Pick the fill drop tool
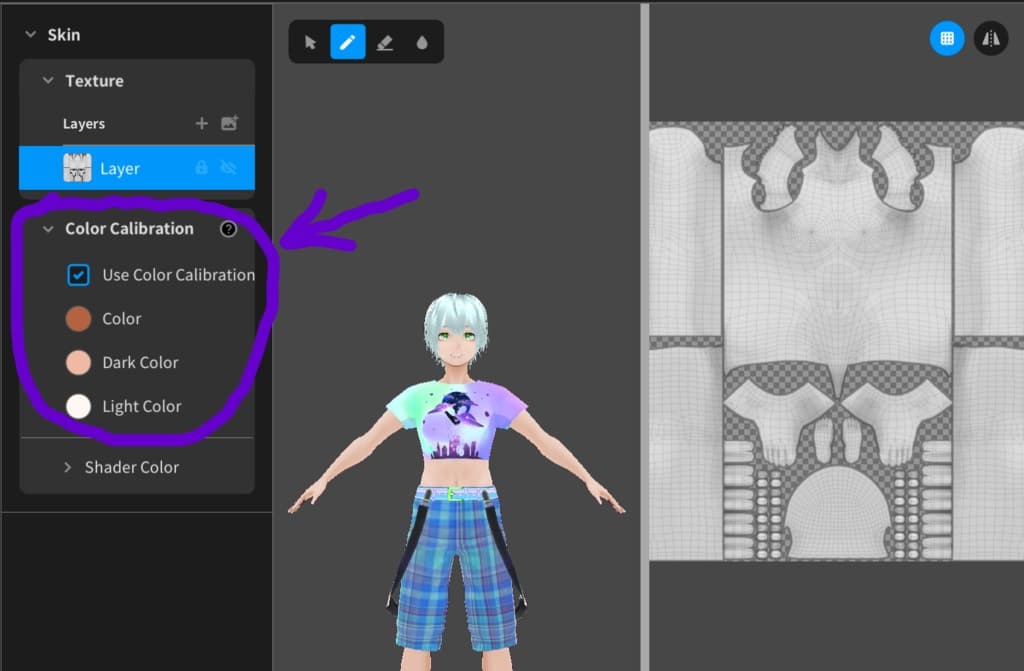This screenshot has width=1024, height=671. [x=422, y=43]
